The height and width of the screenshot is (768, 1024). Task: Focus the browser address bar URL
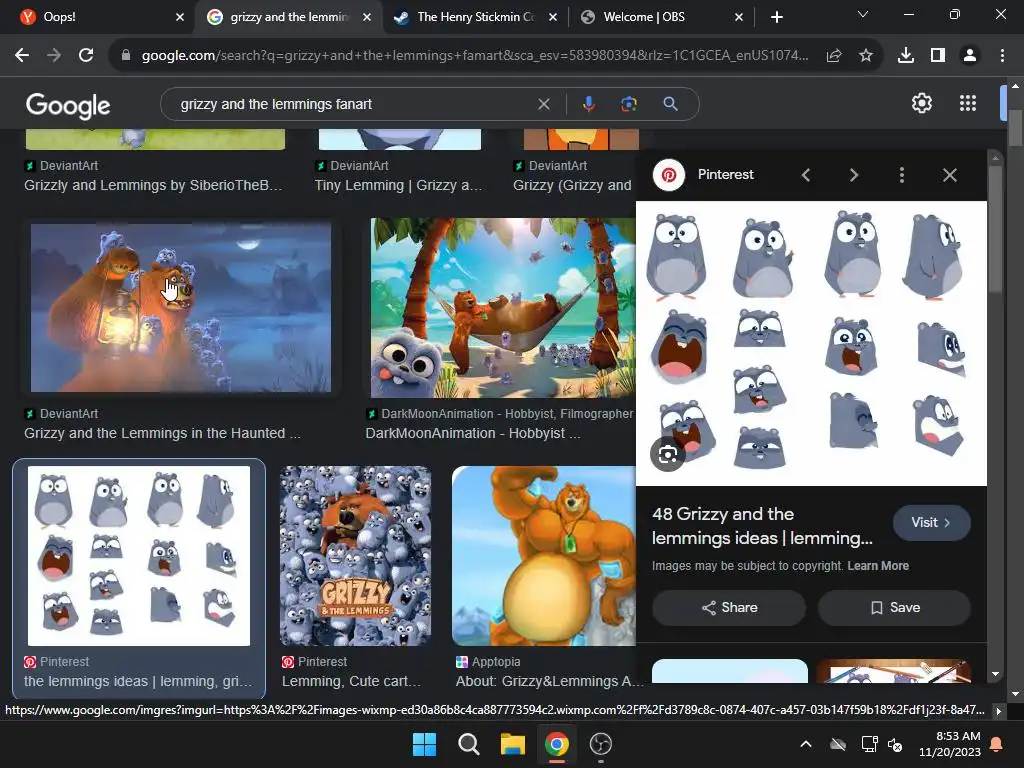475,56
